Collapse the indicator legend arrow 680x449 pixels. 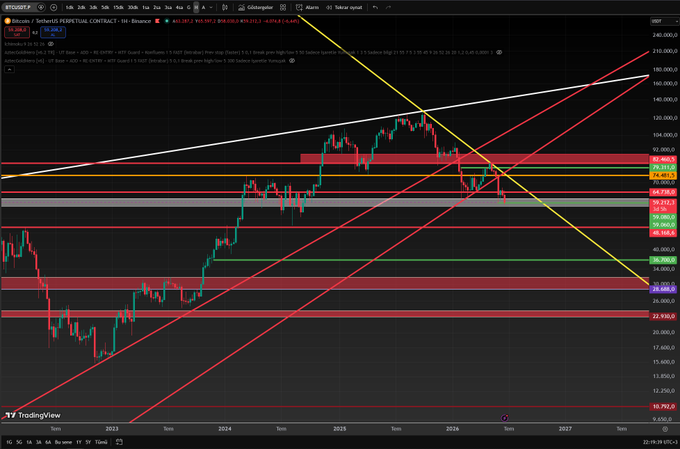tap(9, 69)
